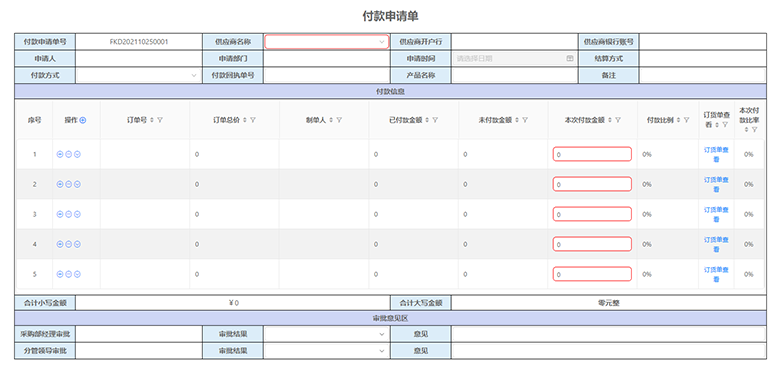Focus the 付款回执单号 input field
The width and height of the screenshot is (780, 372).
pos(326,75)
